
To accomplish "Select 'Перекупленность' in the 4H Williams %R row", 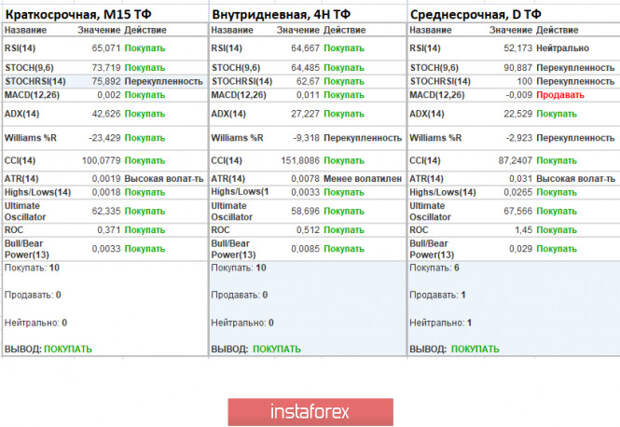I will (x=363, y=138).
